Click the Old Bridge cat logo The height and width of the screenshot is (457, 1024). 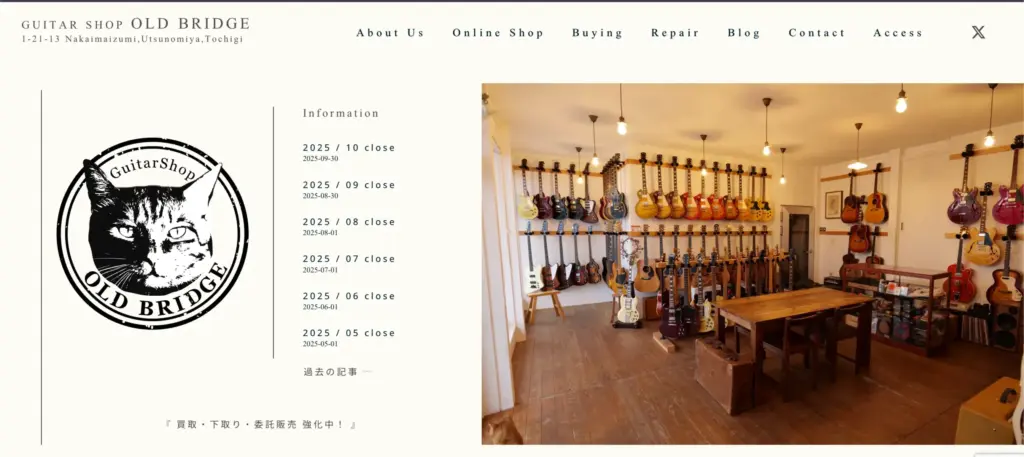pyautogui.click(x=152, y=233)
